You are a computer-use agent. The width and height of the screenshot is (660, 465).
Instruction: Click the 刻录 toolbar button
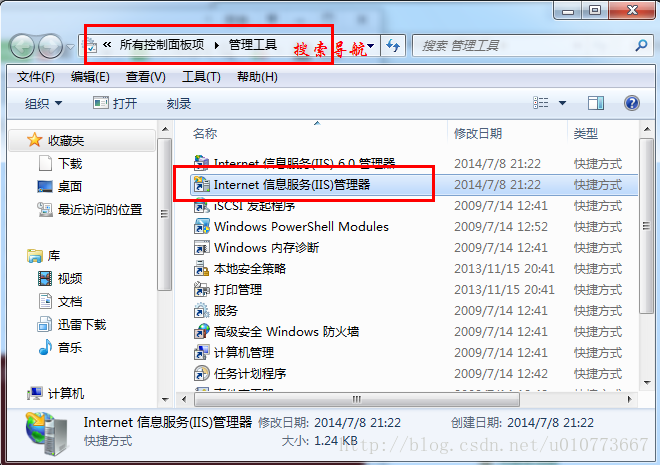point(178,104)
